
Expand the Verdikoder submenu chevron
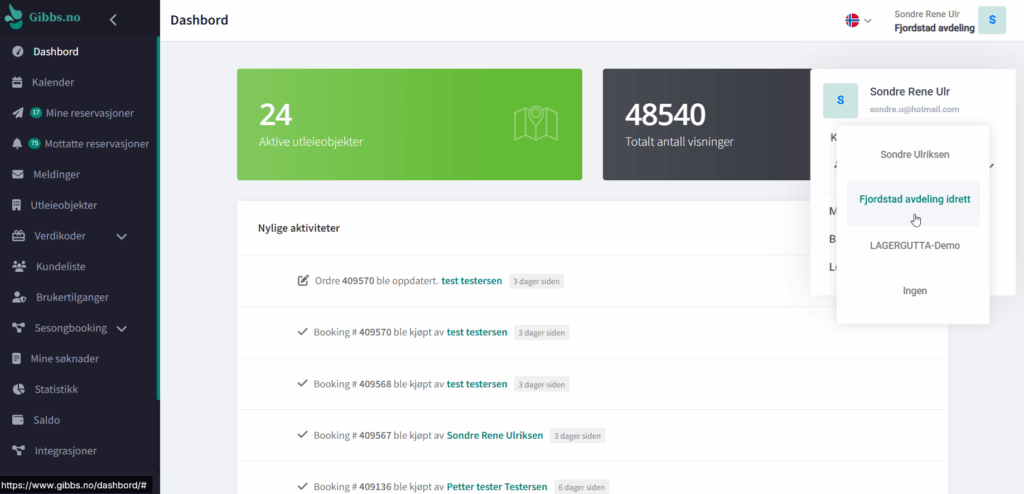click(121, 237)
